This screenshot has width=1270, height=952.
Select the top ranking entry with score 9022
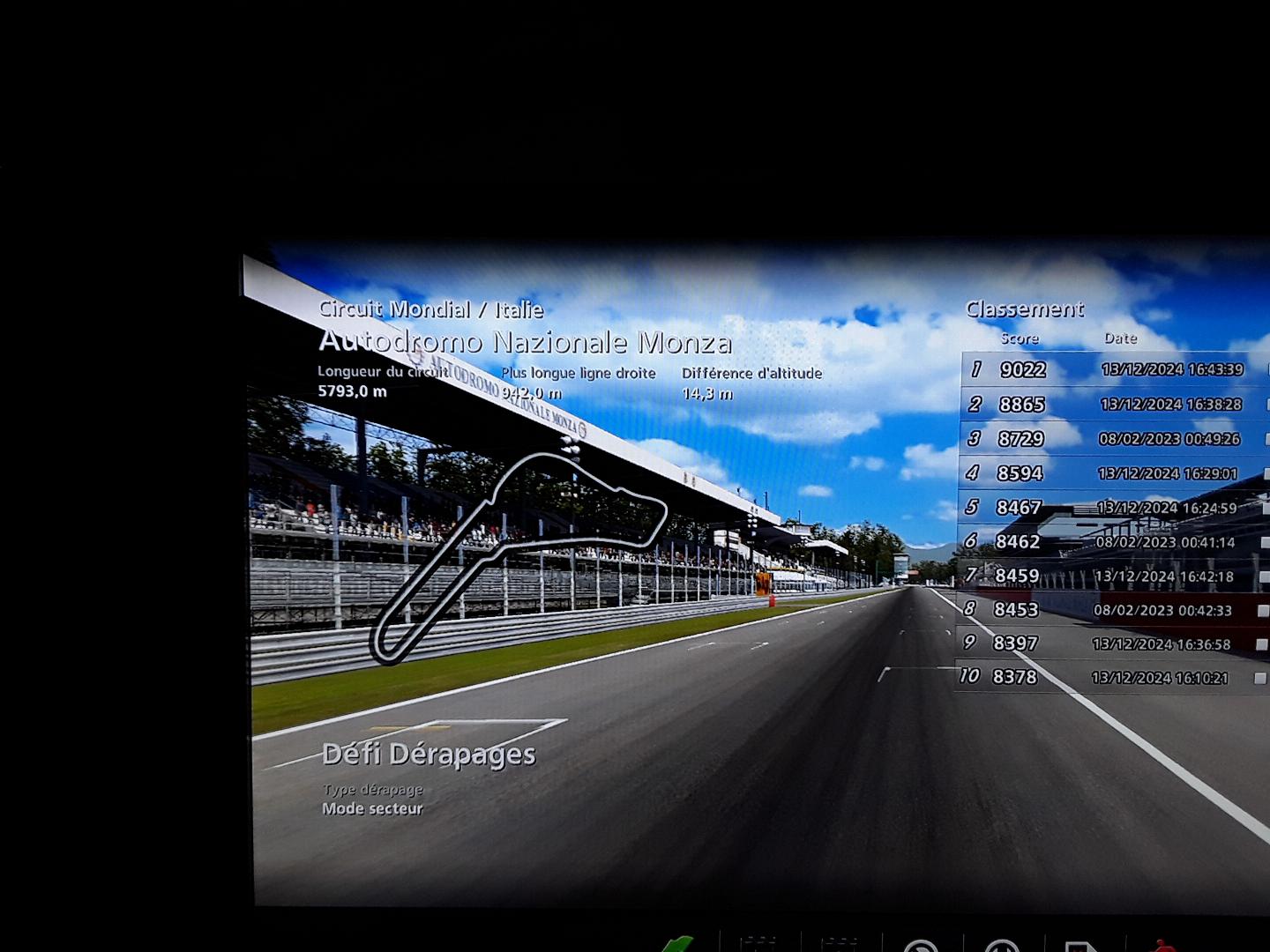coord(1113,369)
